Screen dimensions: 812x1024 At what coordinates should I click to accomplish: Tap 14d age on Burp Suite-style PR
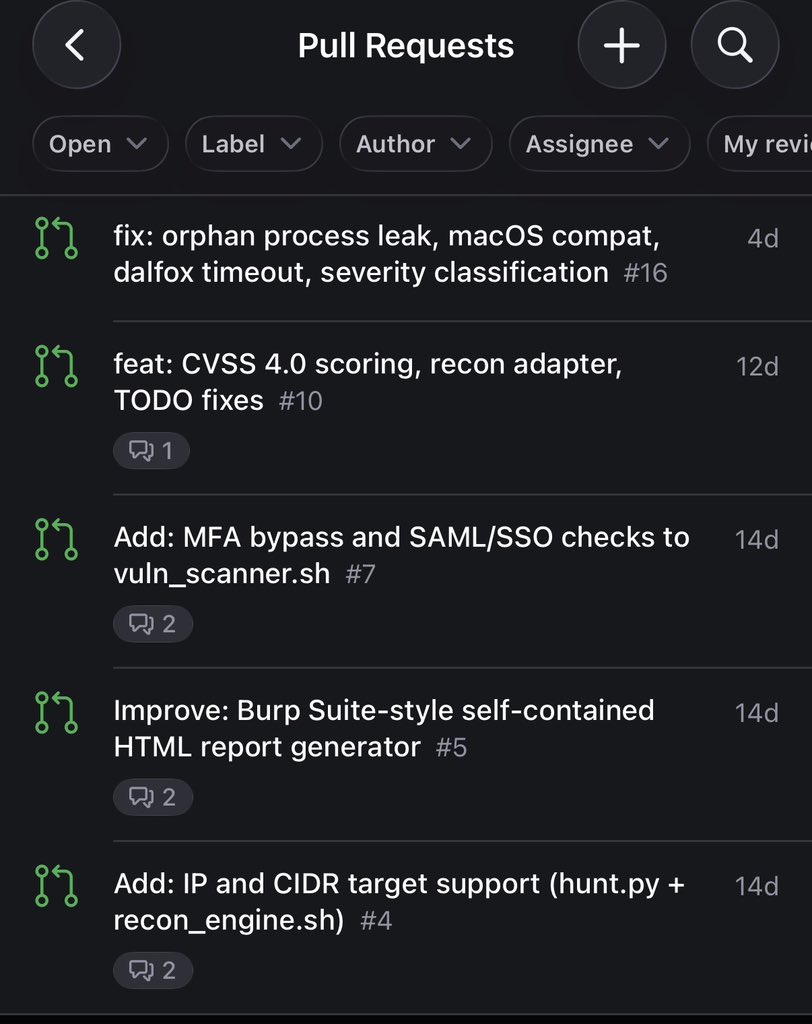click(x=757, y=712)
